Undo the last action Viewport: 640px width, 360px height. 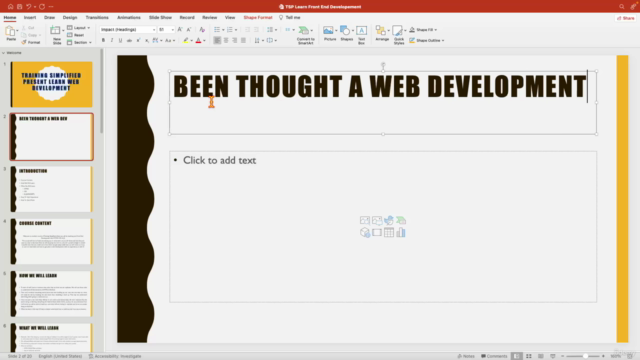29,7
